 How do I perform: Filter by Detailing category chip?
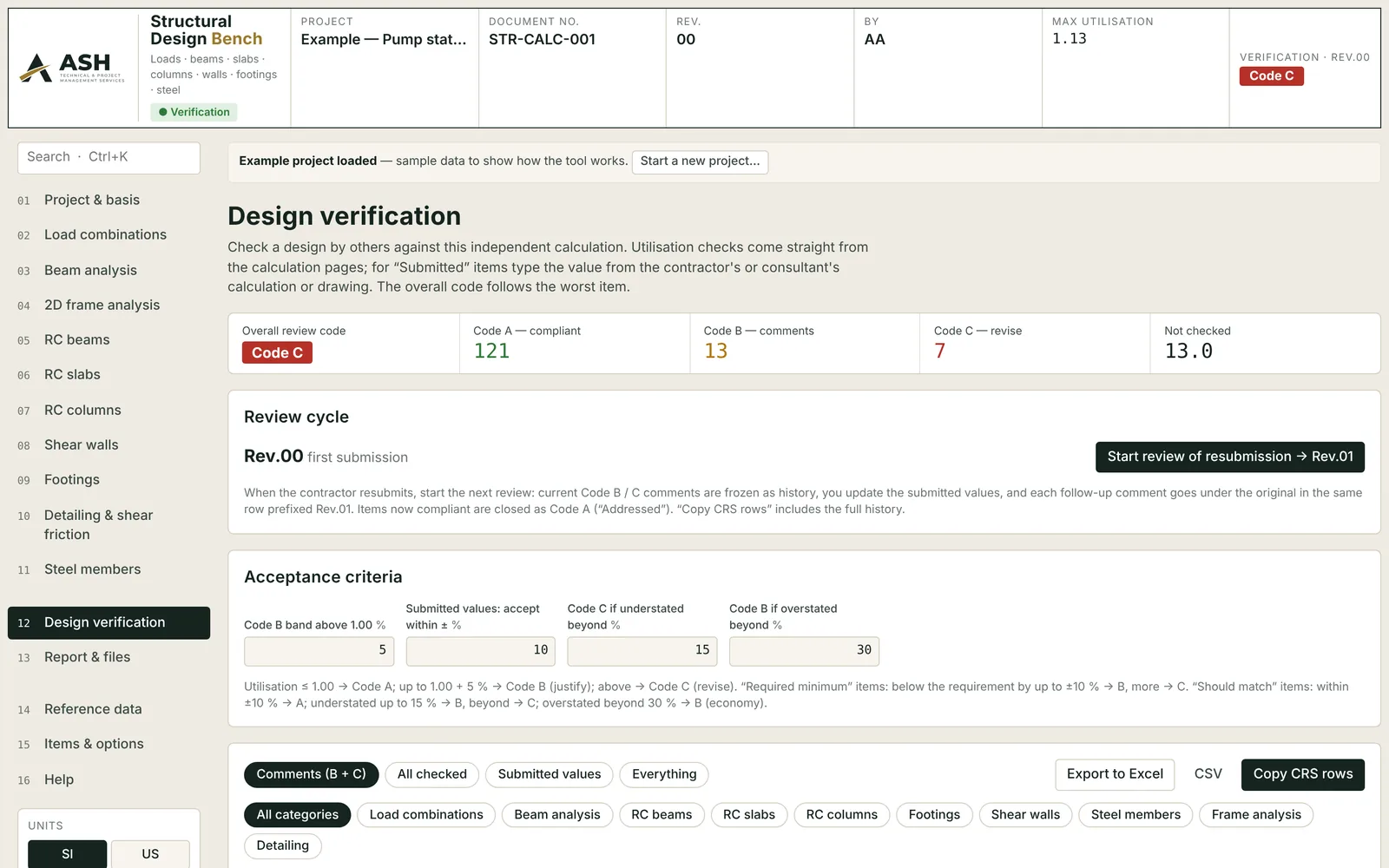point(283,846)
